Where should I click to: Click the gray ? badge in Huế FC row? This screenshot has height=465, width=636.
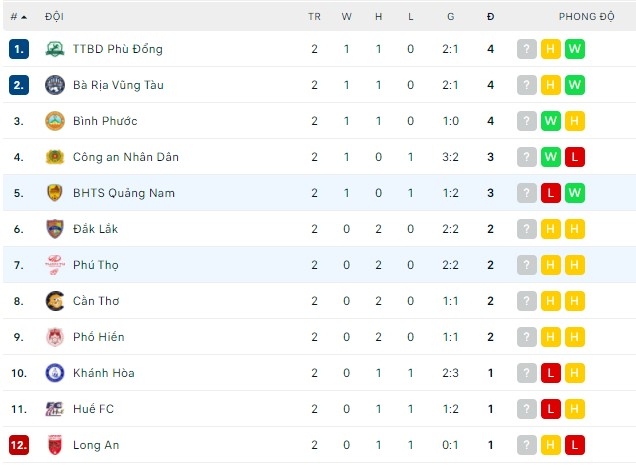(x=527, y=409)
